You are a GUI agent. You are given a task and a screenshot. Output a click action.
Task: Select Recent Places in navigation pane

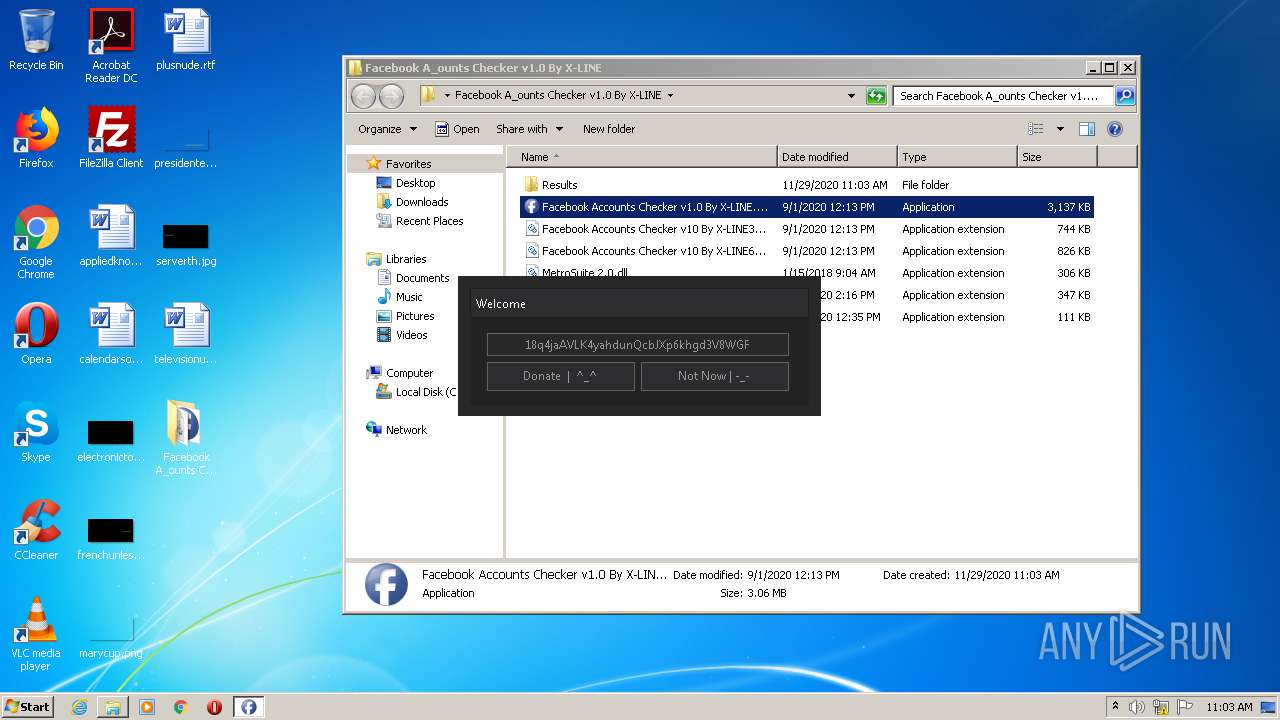tap(430, 221)
